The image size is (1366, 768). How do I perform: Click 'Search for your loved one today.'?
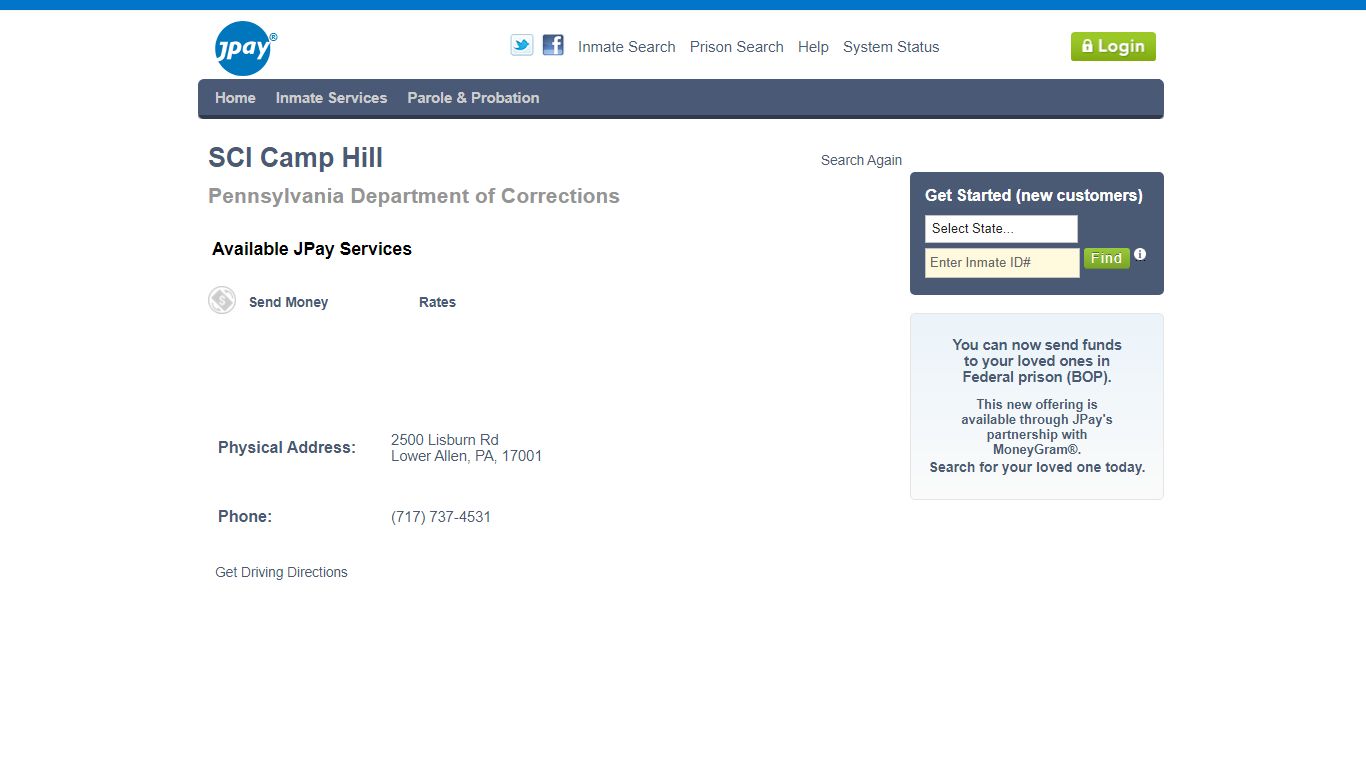(1037, 467)
